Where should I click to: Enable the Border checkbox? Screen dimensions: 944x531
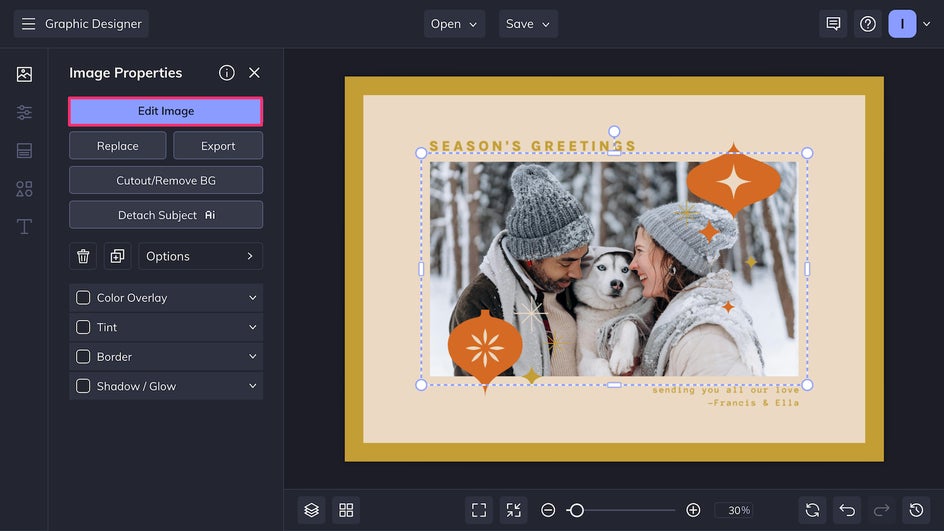coord(83,356)
